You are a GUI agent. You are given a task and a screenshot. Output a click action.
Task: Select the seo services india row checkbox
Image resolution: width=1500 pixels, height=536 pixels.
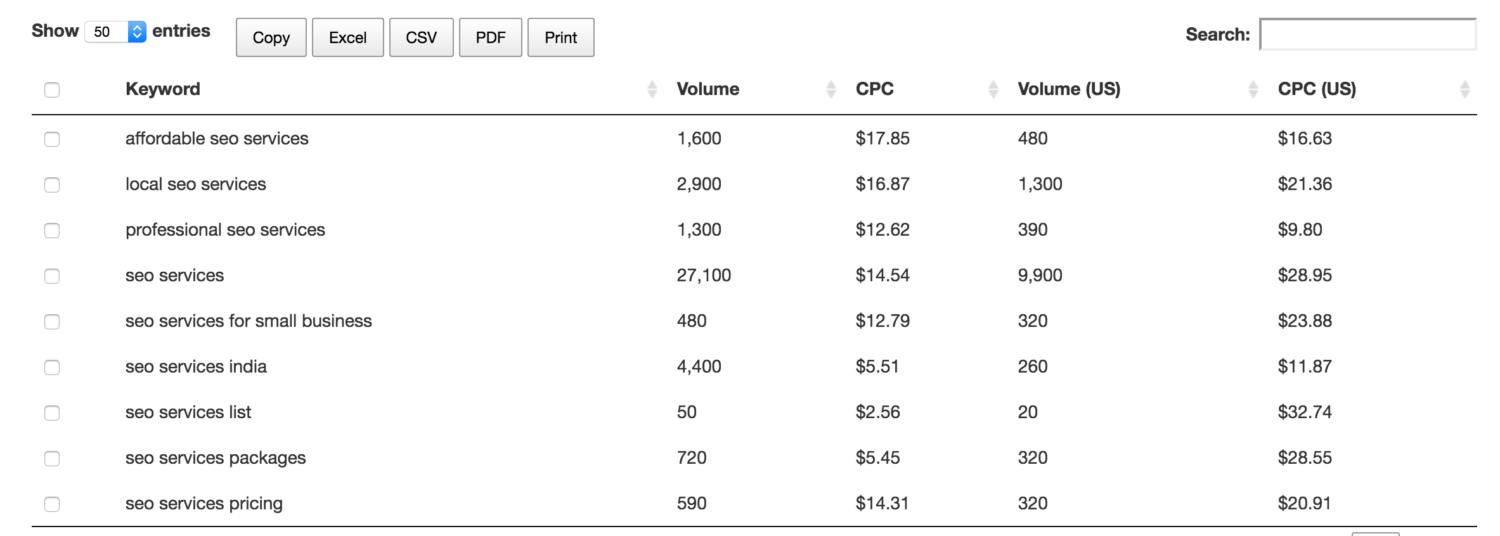52,367
